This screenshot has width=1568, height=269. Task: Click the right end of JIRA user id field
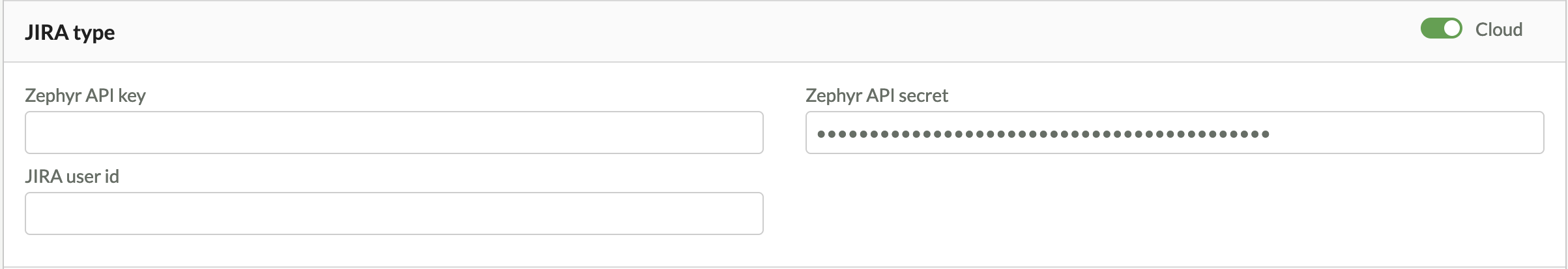tap(743, 214)
